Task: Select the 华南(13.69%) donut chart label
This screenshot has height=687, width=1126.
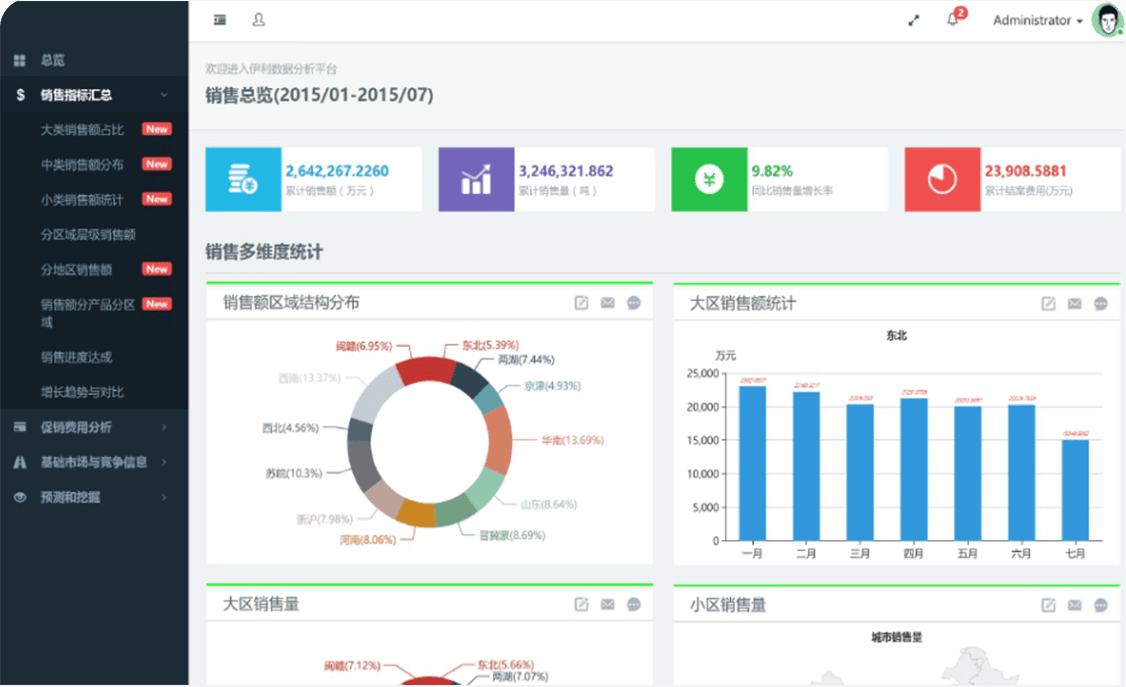Action: (572, 440)
